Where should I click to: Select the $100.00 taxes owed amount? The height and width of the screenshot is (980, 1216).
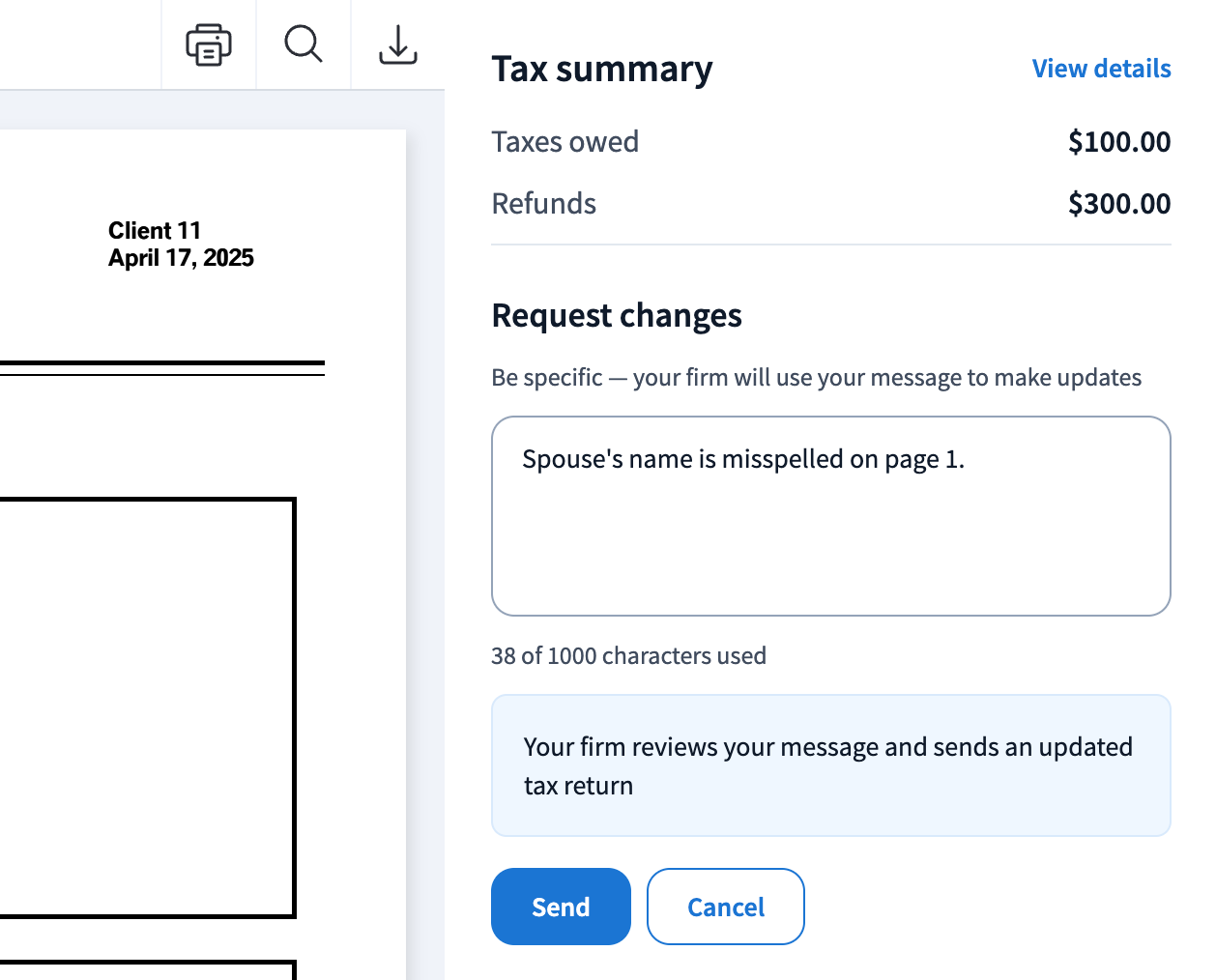coord(1119,142)
